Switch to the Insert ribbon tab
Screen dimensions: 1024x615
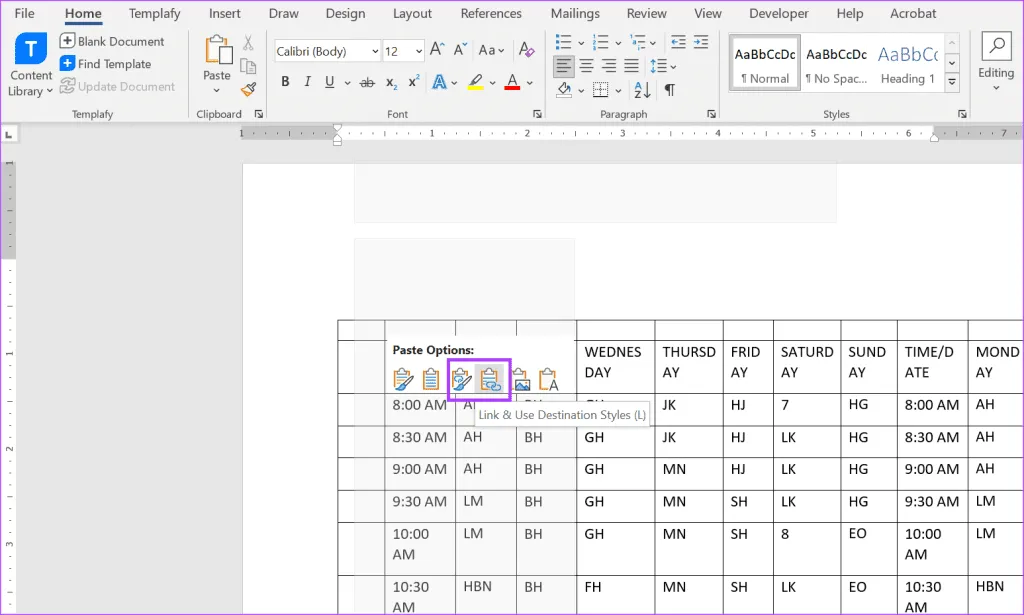tap(225, 14)
